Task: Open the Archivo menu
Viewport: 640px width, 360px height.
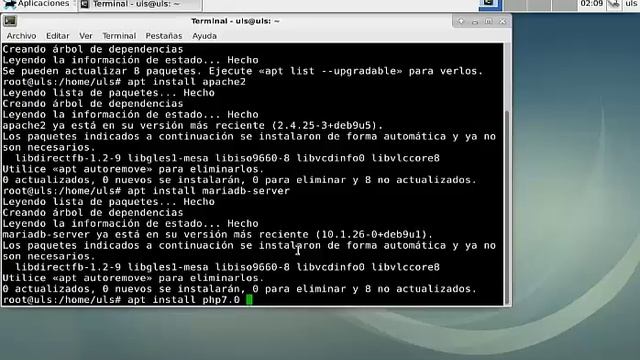Action: (21, 36)
